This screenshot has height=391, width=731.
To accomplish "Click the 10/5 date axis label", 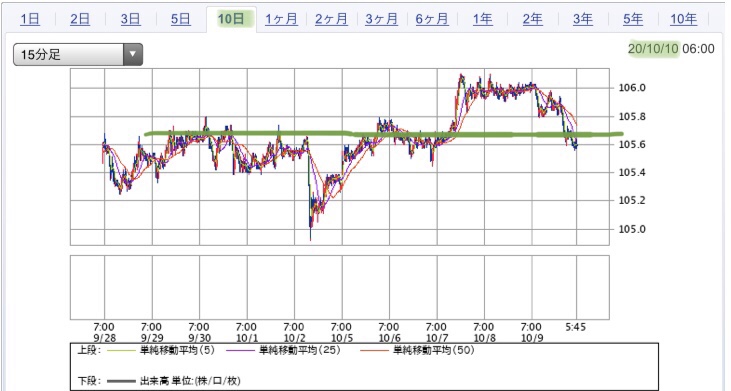I will pyautogui.click(x=341, y=338).
